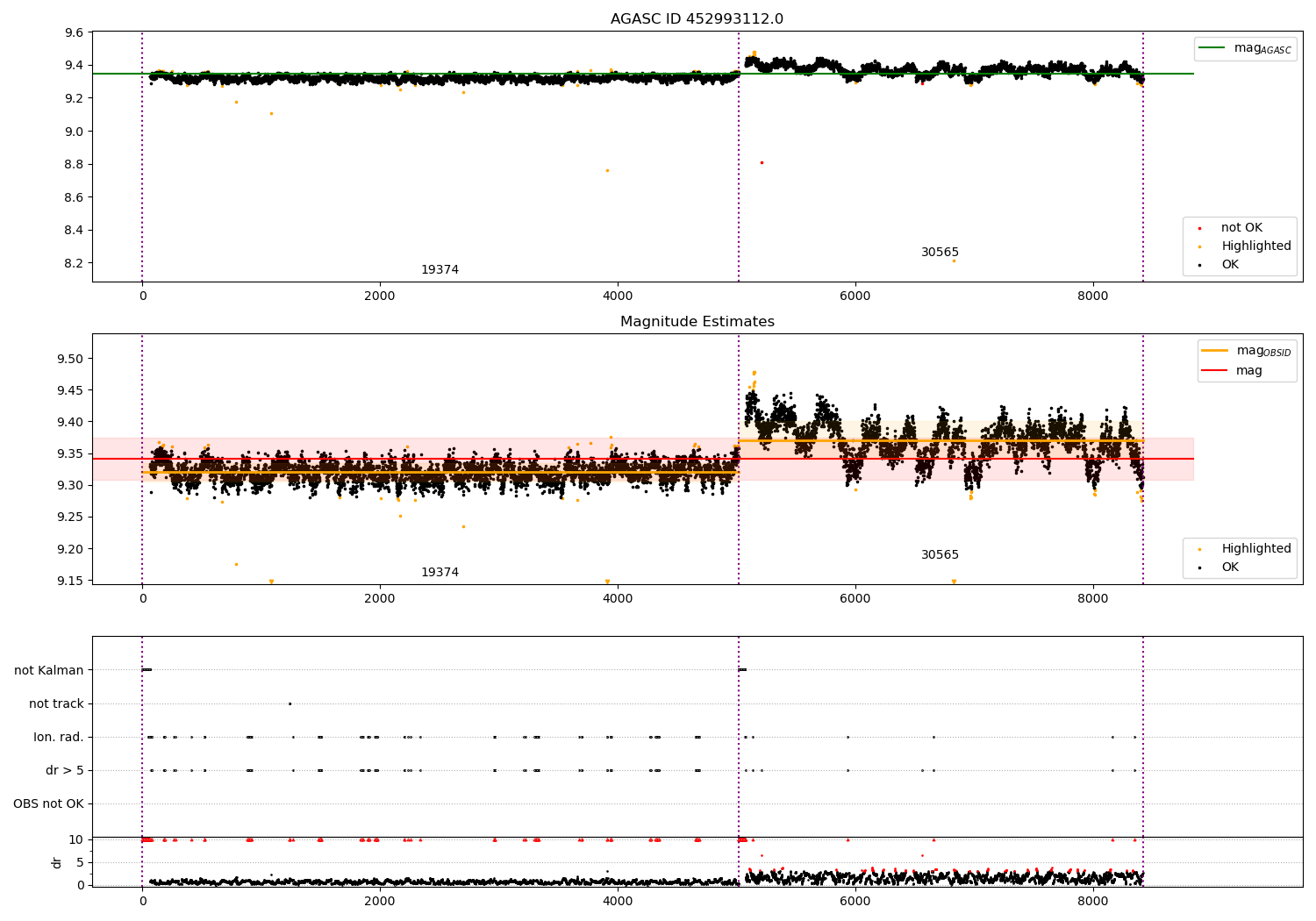Click the red not-OK outlier point near 8.8
Viewport: 1316px width, 921px height.
coord(762,162)
